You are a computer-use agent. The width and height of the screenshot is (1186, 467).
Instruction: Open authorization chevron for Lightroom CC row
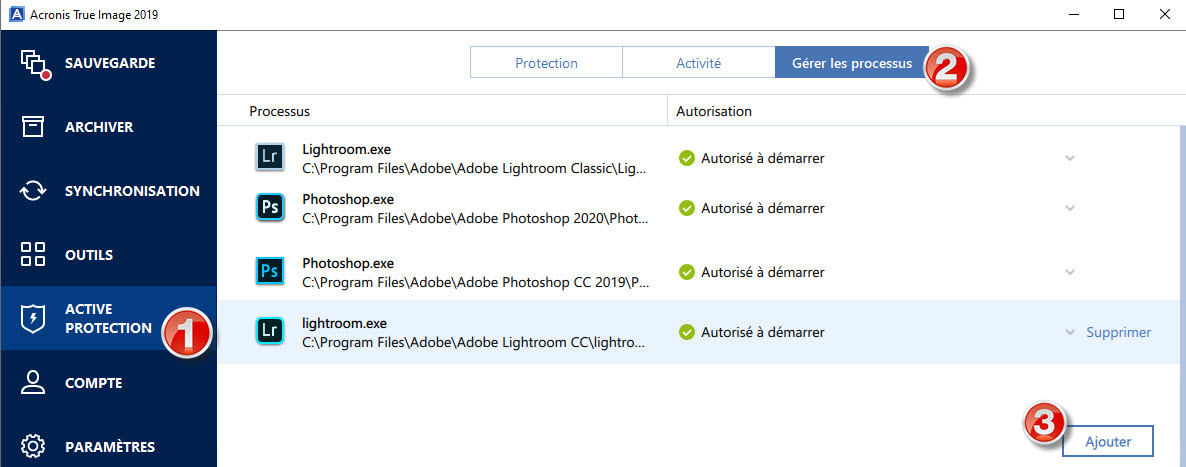coord(1070,332)
